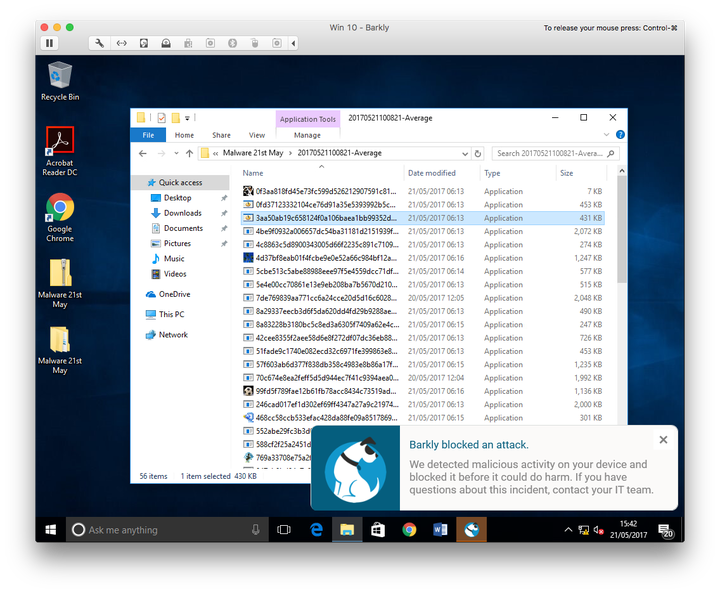
Task: Select file starting 99fd5f789fae12b61
Action: click(422, 391)
